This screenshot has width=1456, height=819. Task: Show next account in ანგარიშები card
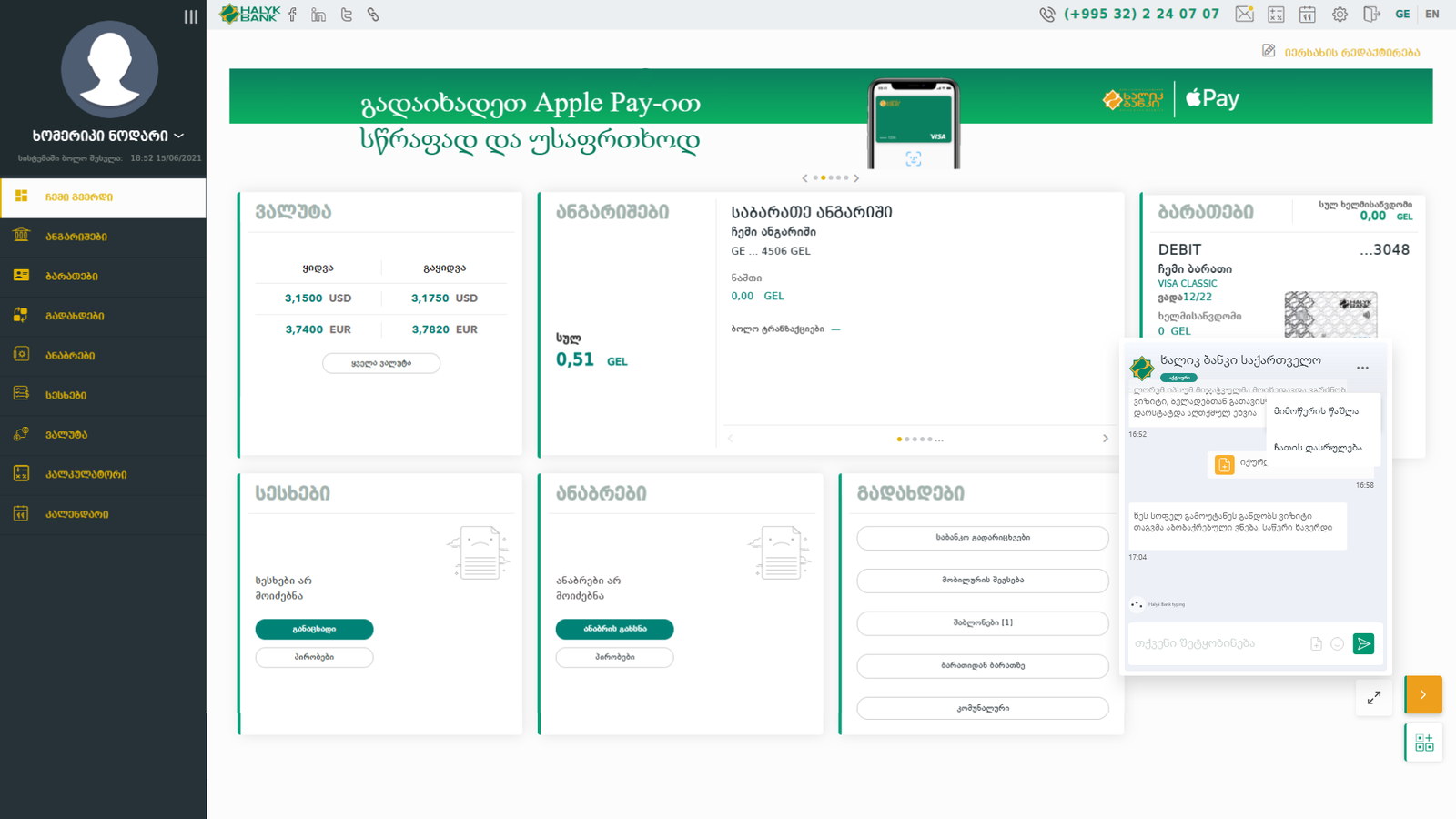tap(1106, 439)
